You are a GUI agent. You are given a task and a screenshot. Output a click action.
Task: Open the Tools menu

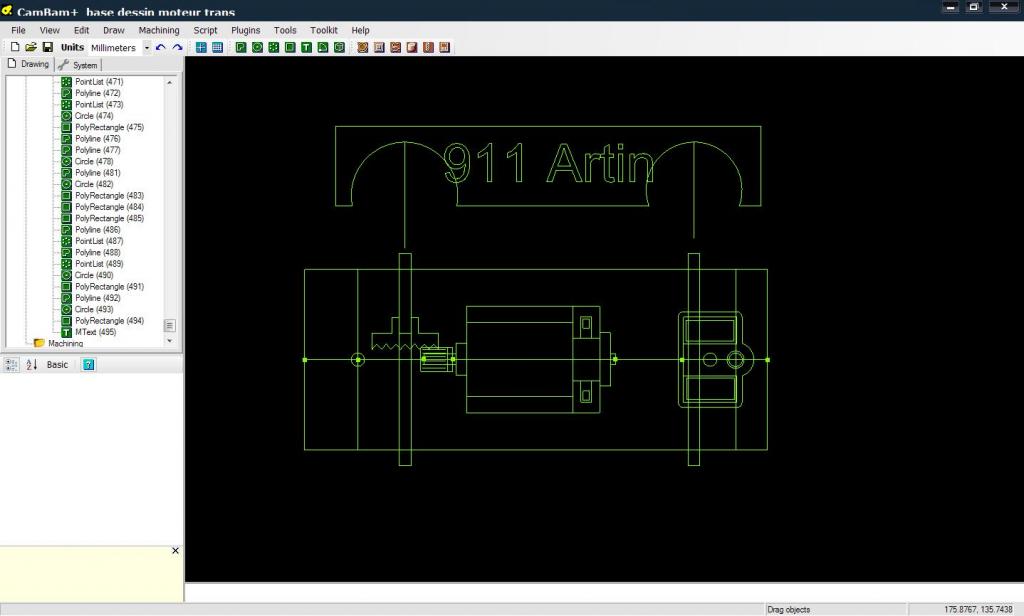[285, 30]
